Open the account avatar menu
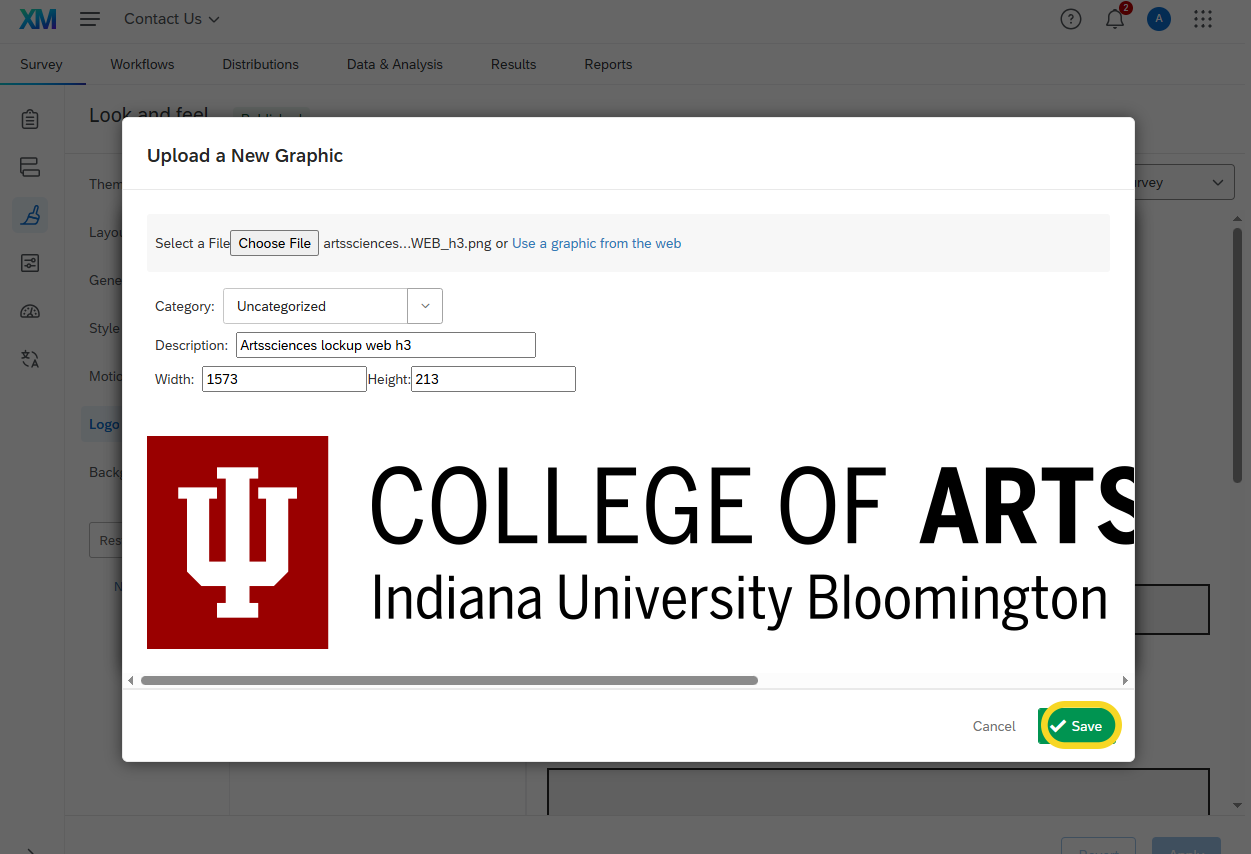 click(x=1159, y=19)
